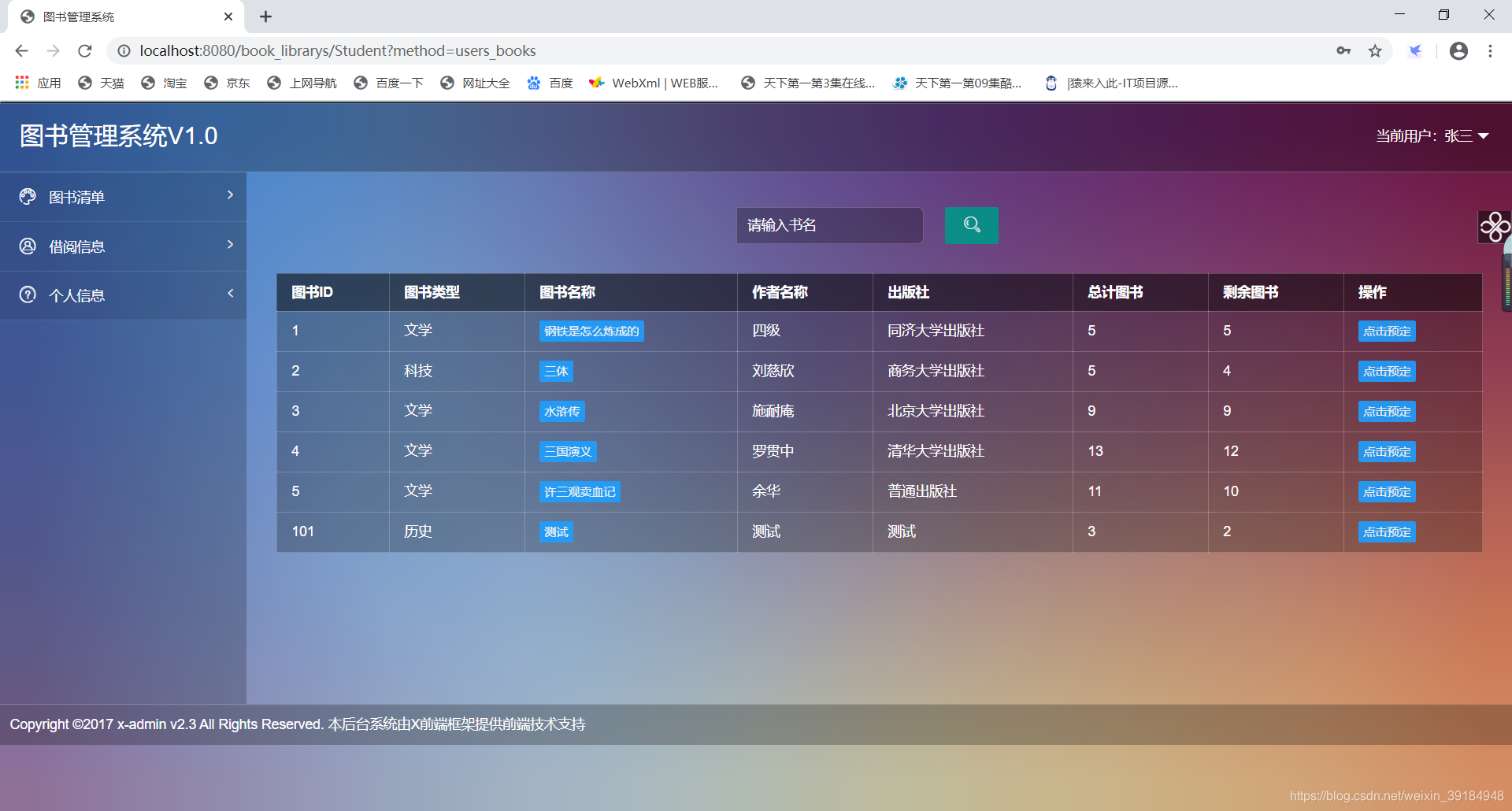Open the WebXml bookmark
1512x811 pixels.
[654, 83]
